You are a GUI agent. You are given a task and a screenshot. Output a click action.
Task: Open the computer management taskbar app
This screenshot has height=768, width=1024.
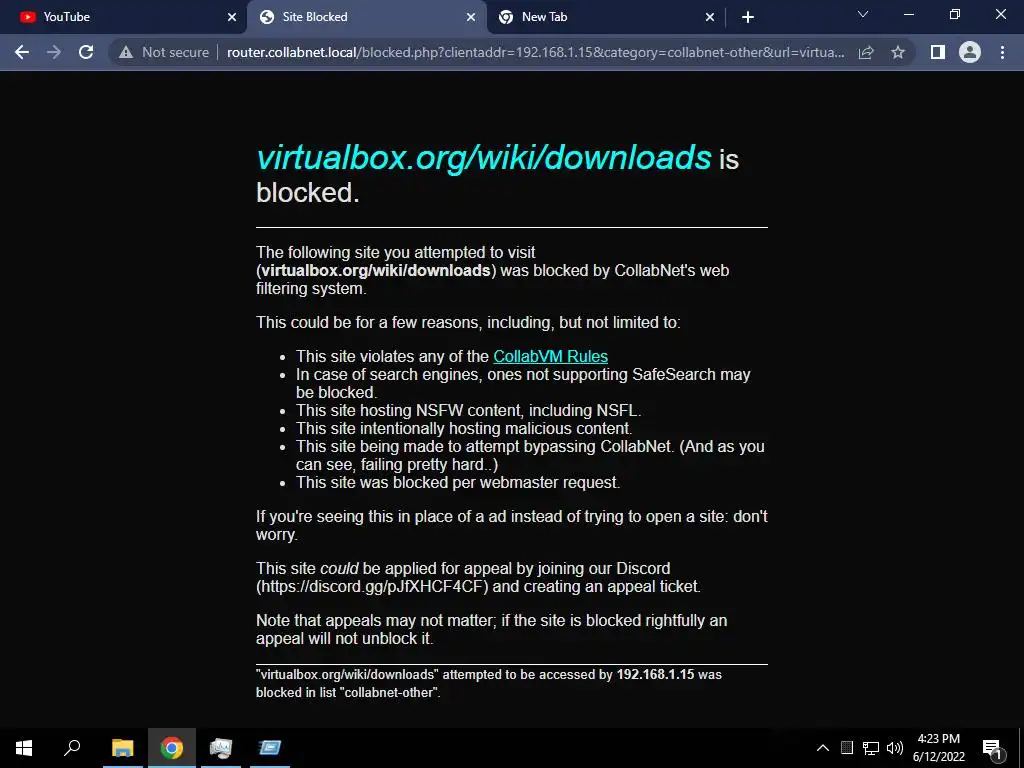[221, 748]
